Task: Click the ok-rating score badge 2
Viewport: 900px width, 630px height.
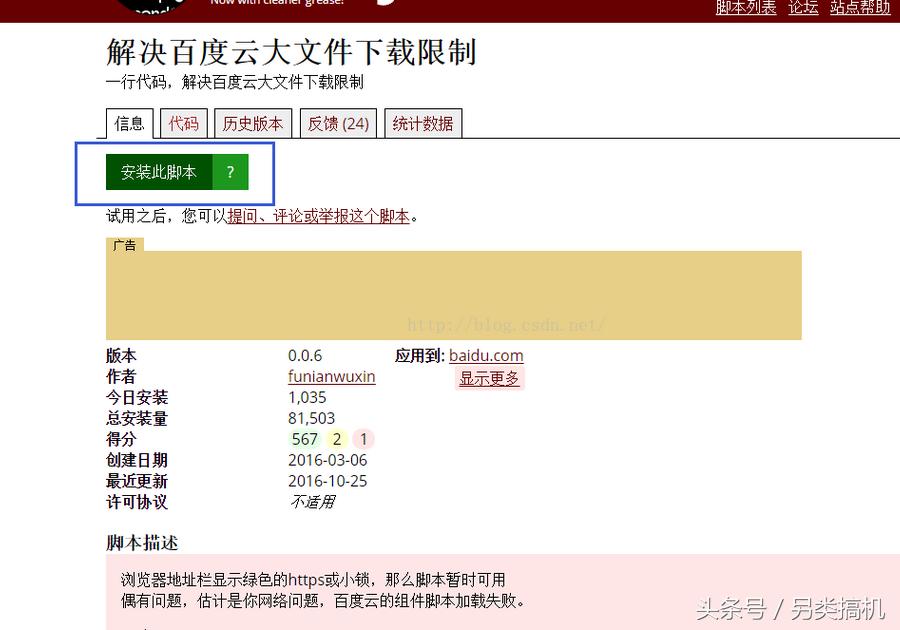Action: click(x=337, y=439)
